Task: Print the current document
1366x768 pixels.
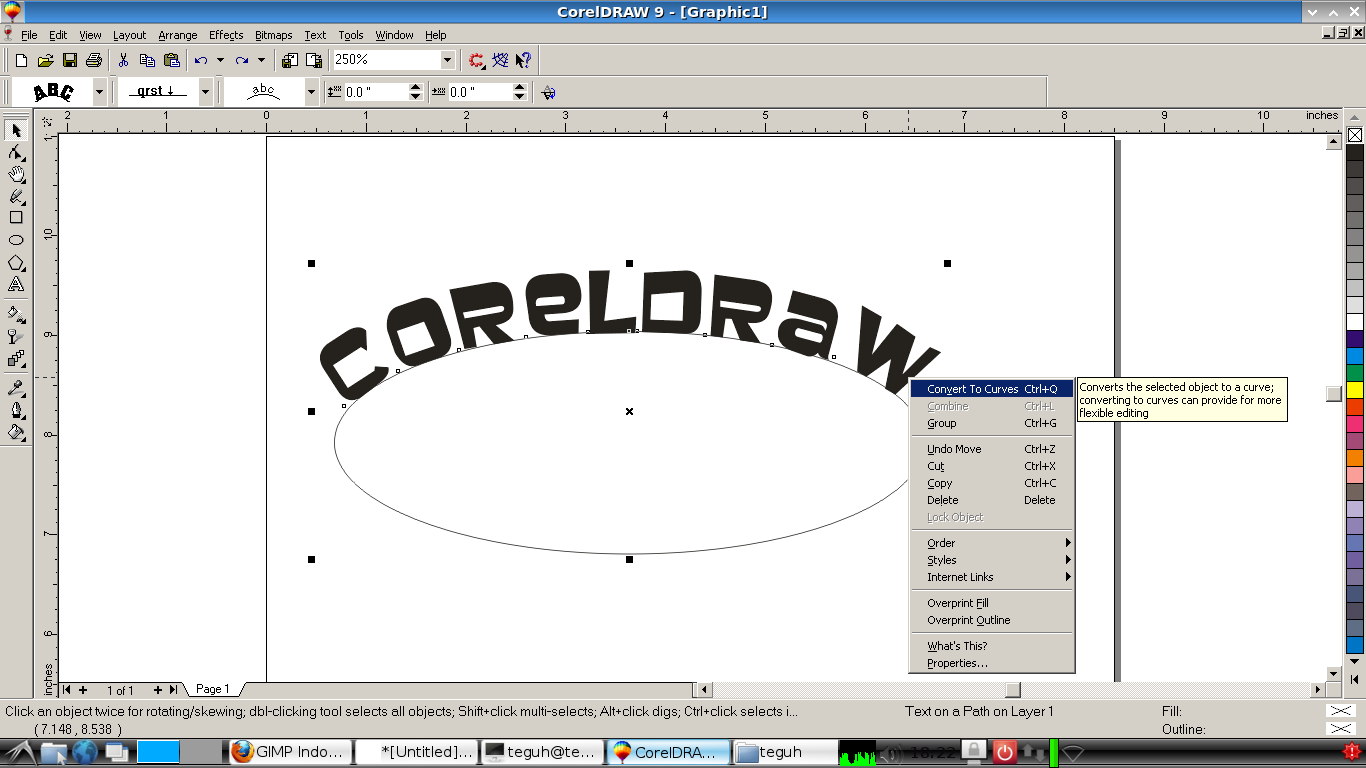Action: pos(94,60)
